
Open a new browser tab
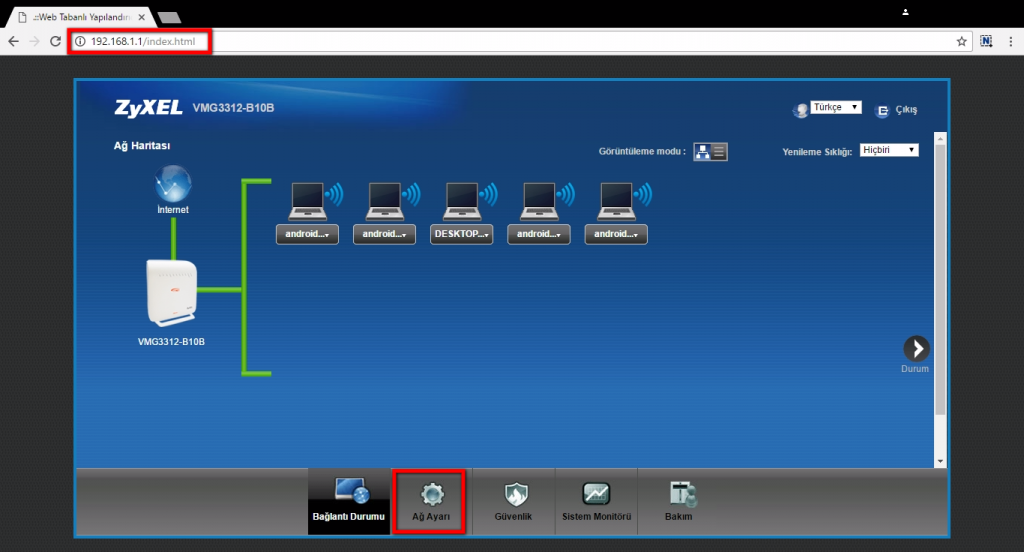pos(170,18)
